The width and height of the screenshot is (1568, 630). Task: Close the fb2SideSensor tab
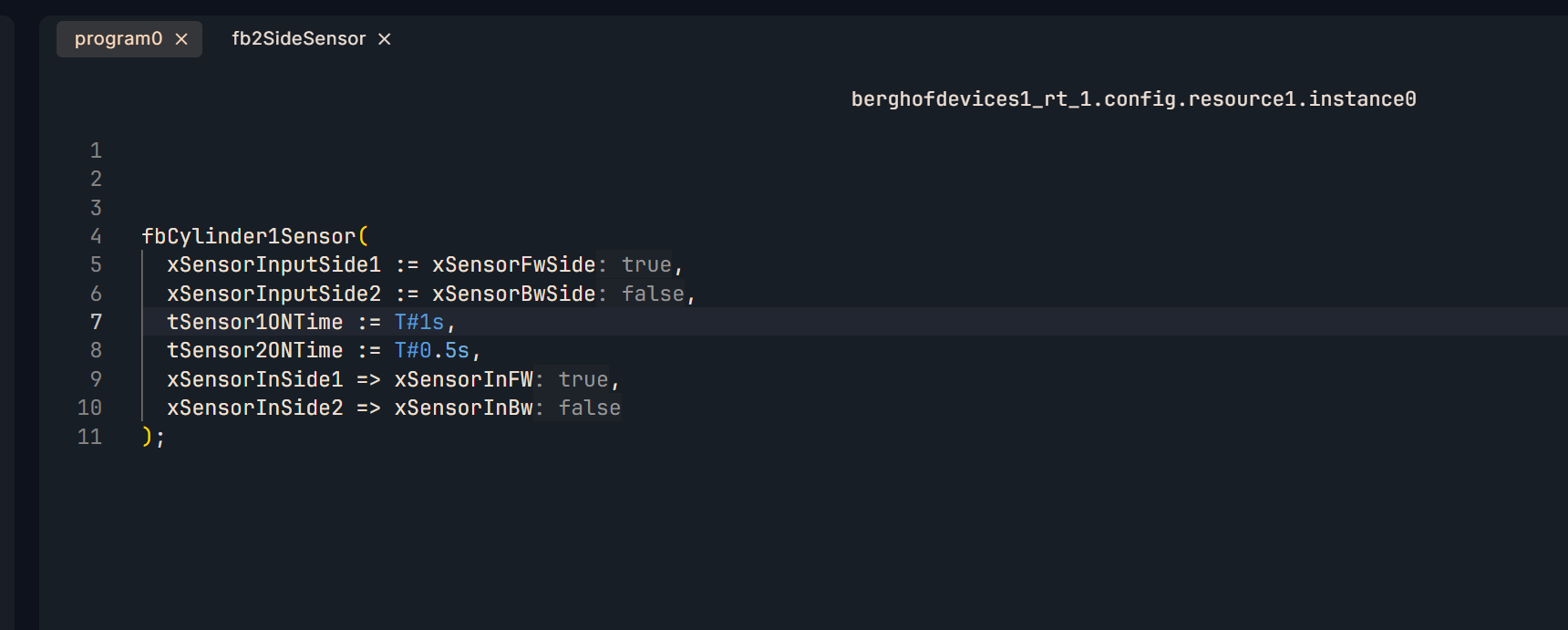385,39
